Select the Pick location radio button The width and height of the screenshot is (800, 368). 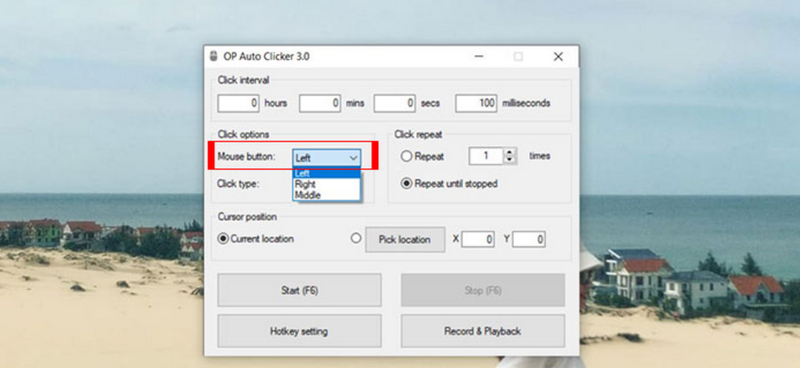click(x=356, y=238)
